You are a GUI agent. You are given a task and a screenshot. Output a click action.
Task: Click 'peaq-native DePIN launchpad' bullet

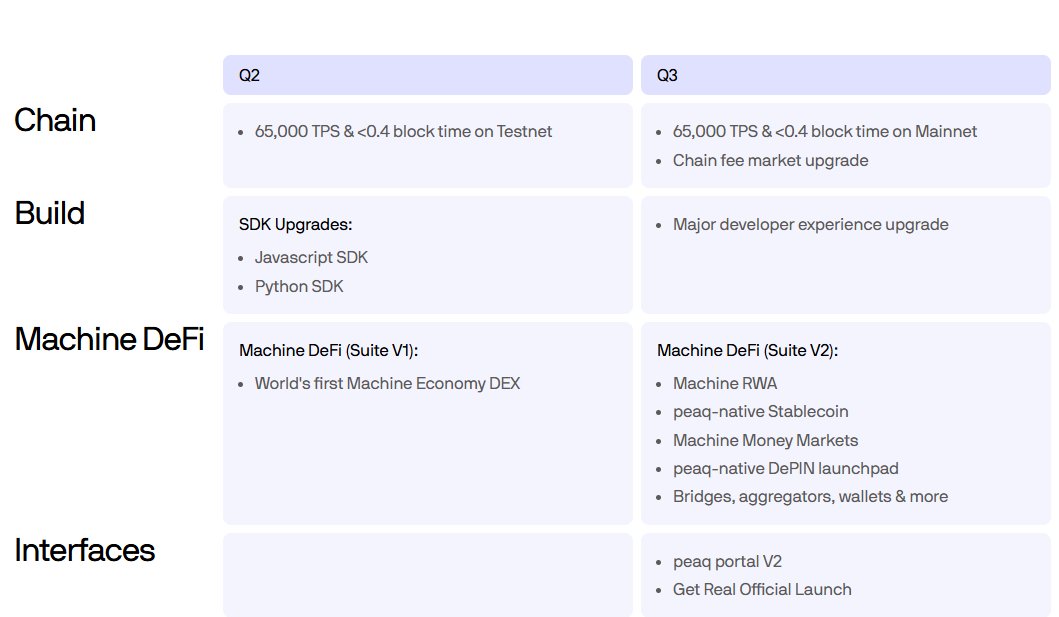click(785, 468)
